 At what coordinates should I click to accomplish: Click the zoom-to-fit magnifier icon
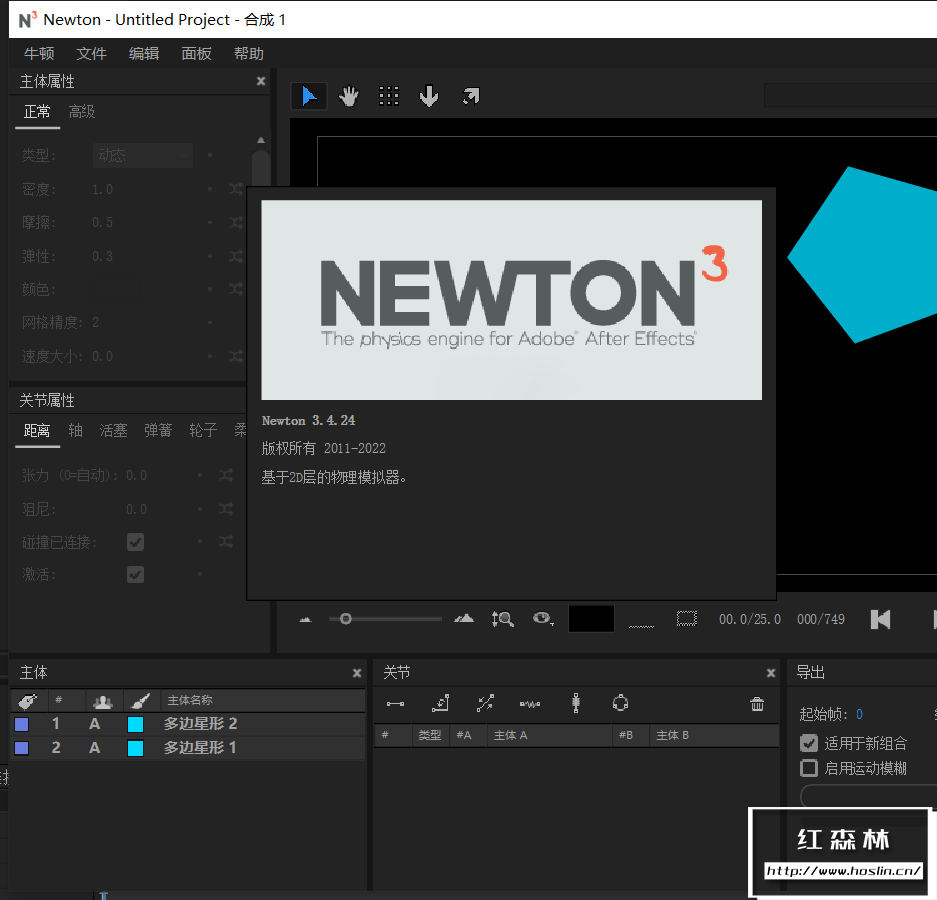502,619
